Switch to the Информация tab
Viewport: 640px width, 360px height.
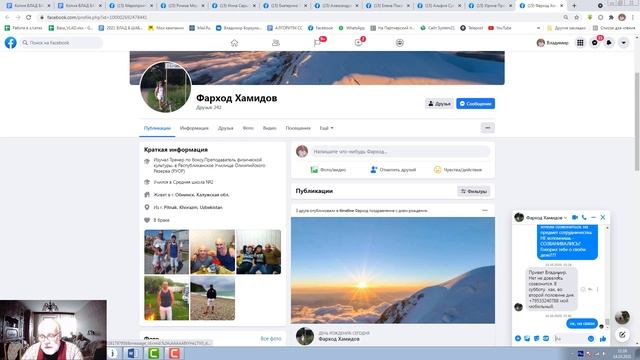click(x=194, y=128)
